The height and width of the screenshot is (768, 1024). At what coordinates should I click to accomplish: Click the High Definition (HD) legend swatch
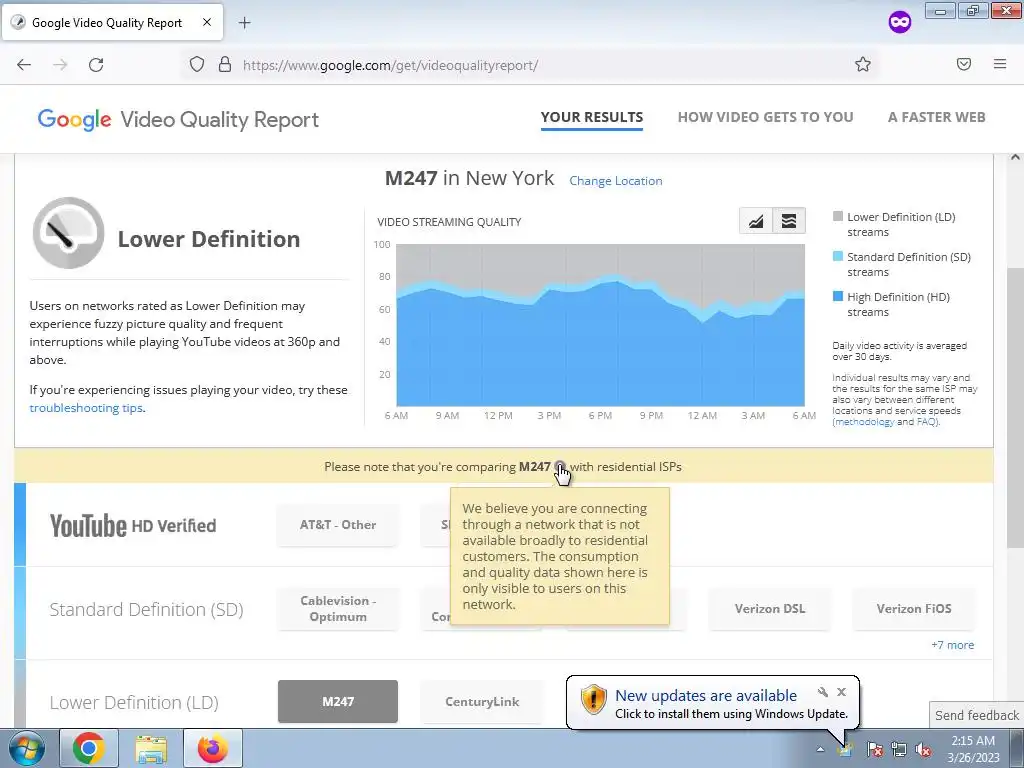point(838,296)
